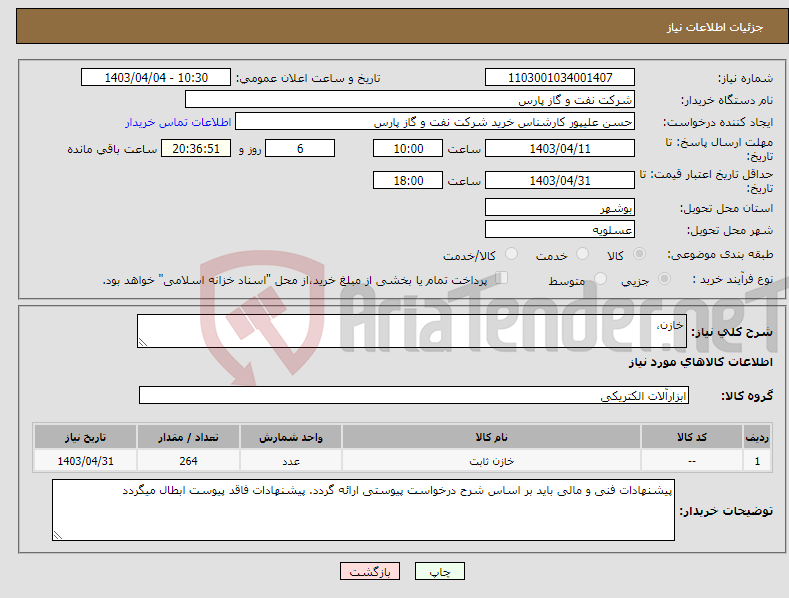Click the جزئیات اطلاعات نیاز header title
The width and height of the screenshot is (789, 598).
715,27
